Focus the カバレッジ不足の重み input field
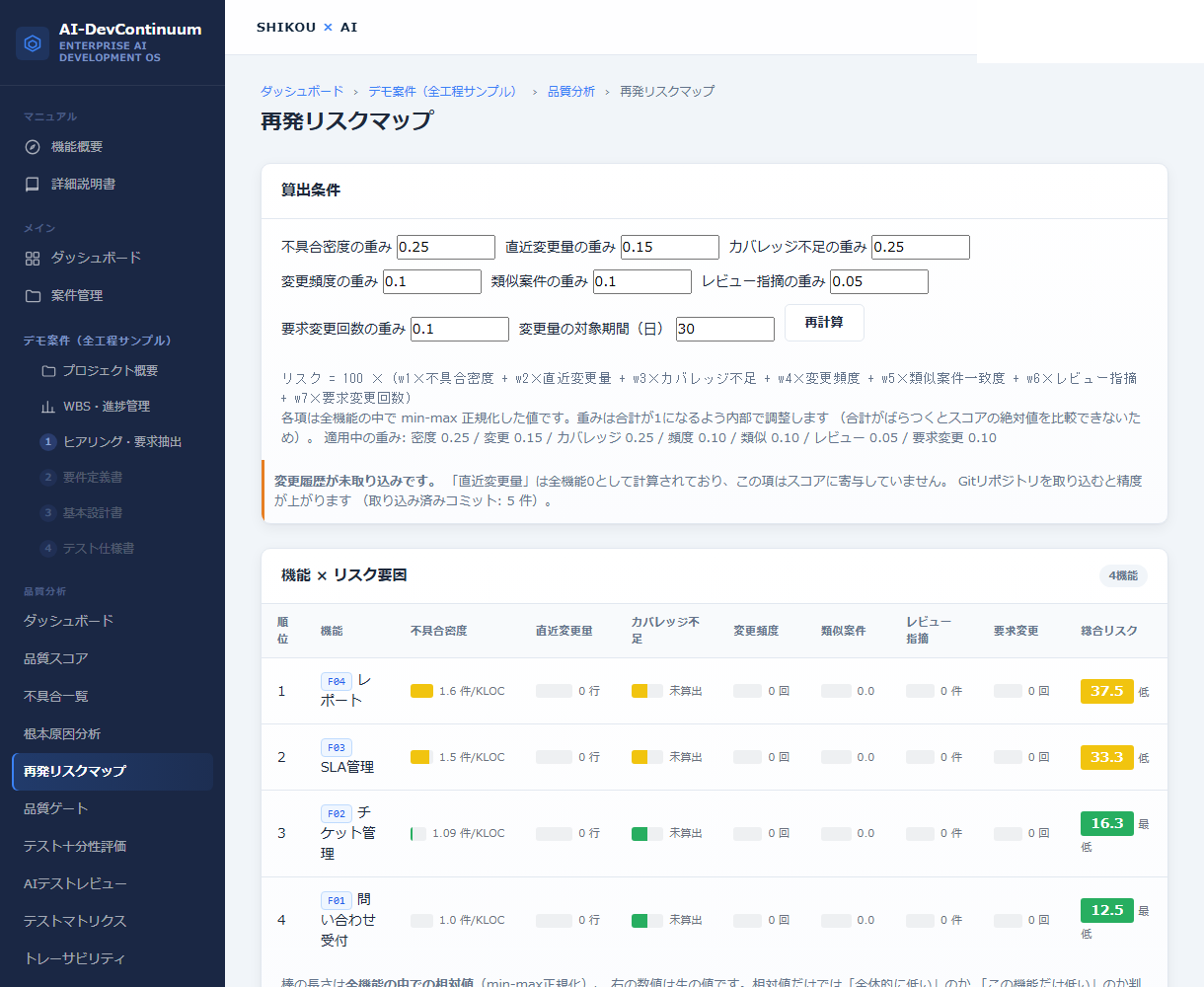The width and height of the screenshot is (1204, 987). (x=921, y=247)
